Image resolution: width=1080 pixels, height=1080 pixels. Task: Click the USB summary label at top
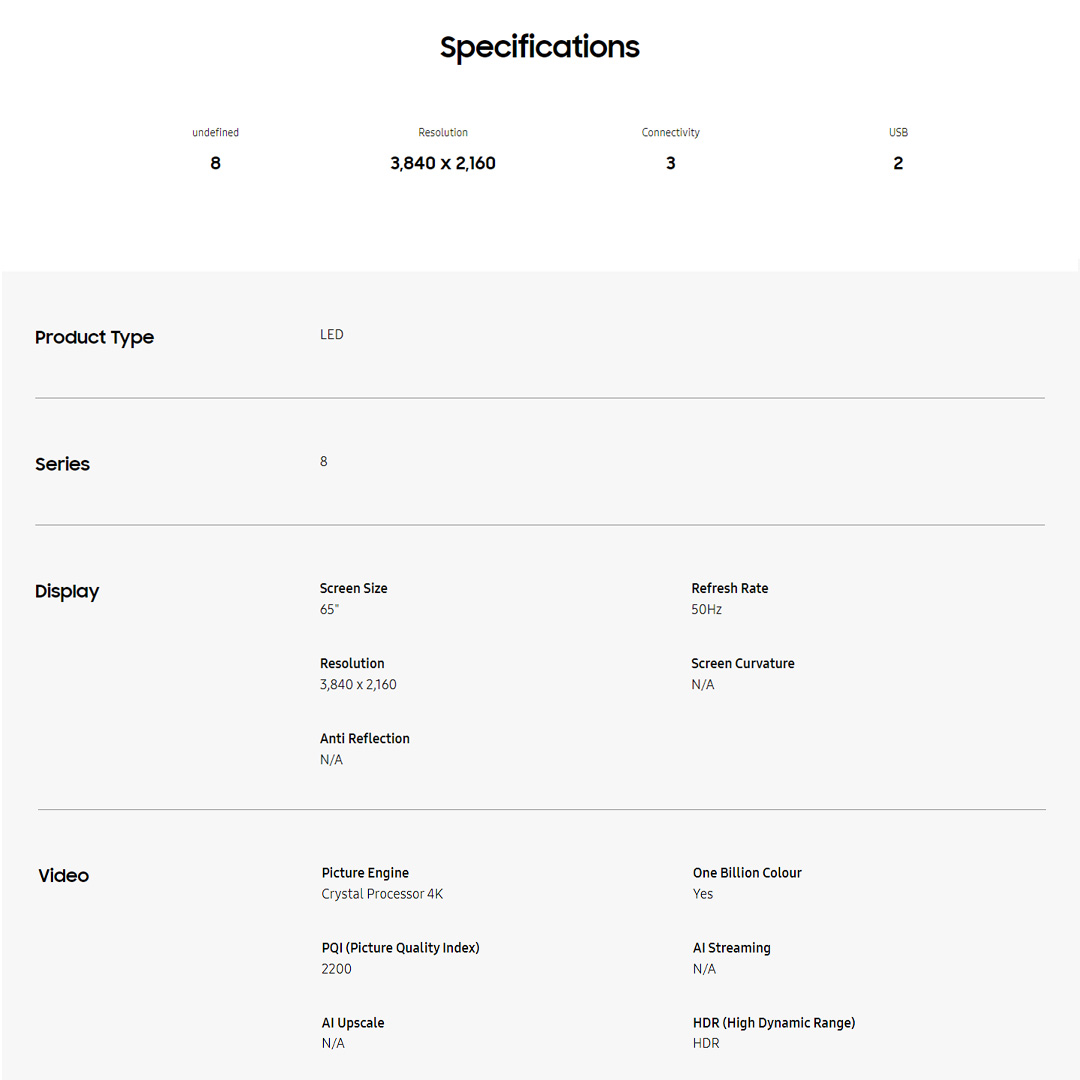[x=898, y=132]
